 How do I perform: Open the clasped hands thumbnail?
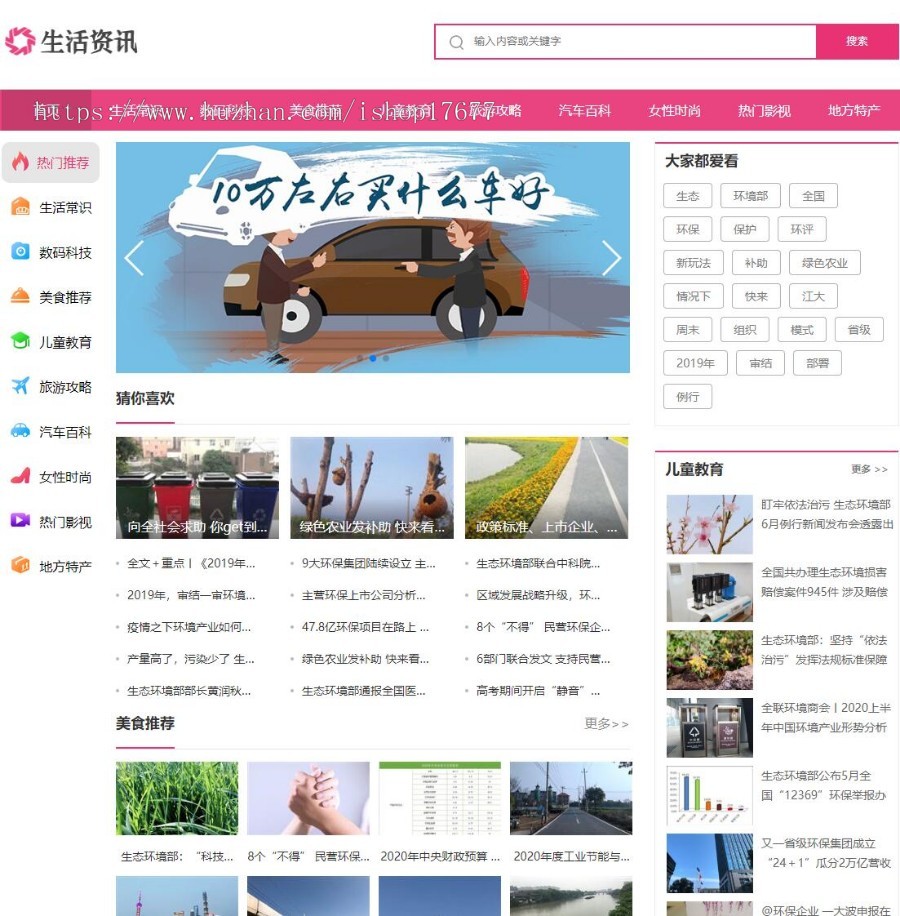pos(308,798)
